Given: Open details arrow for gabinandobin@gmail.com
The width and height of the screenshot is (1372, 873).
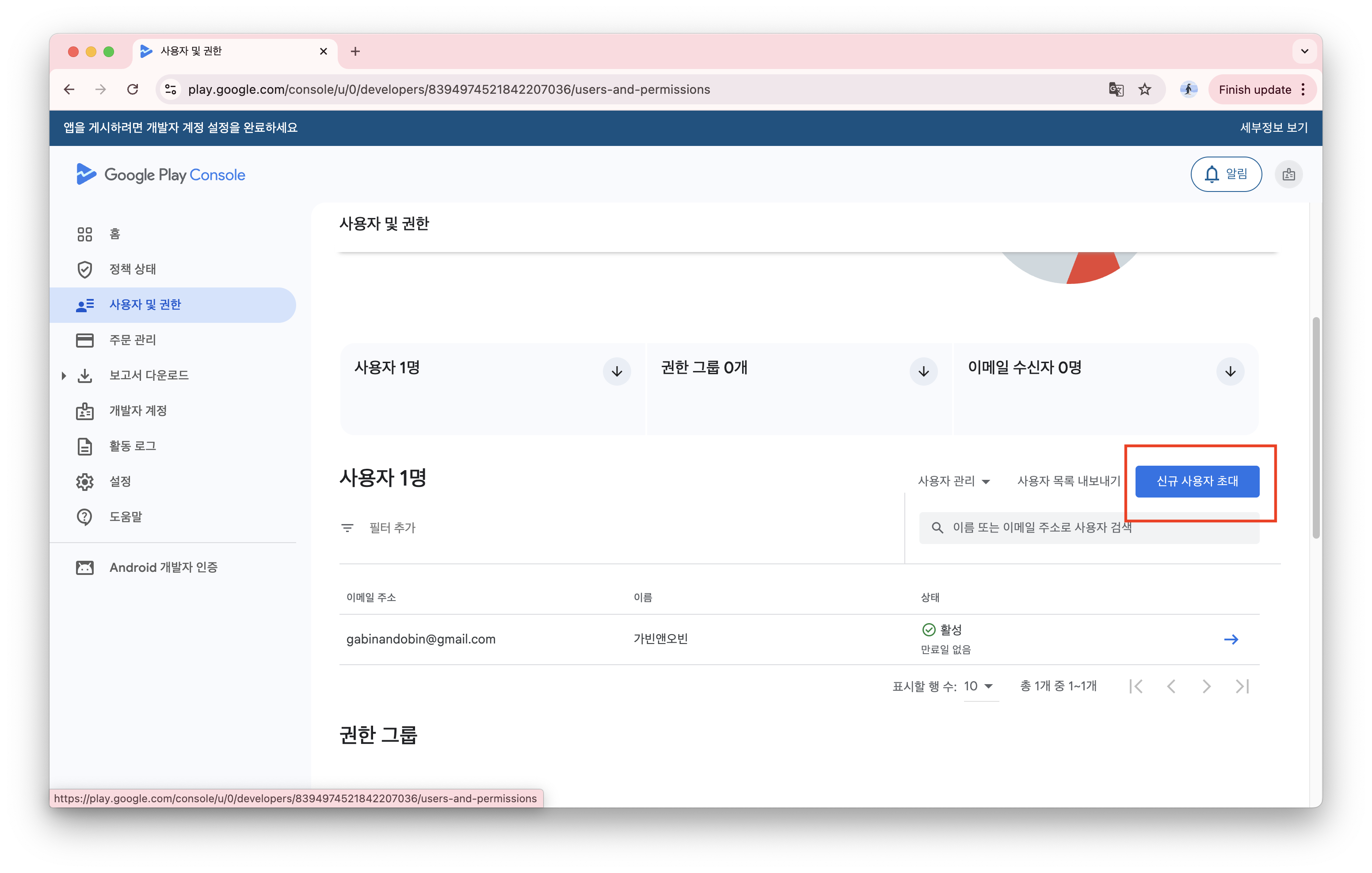Looking at the screenshot, I should [1231, 639].
